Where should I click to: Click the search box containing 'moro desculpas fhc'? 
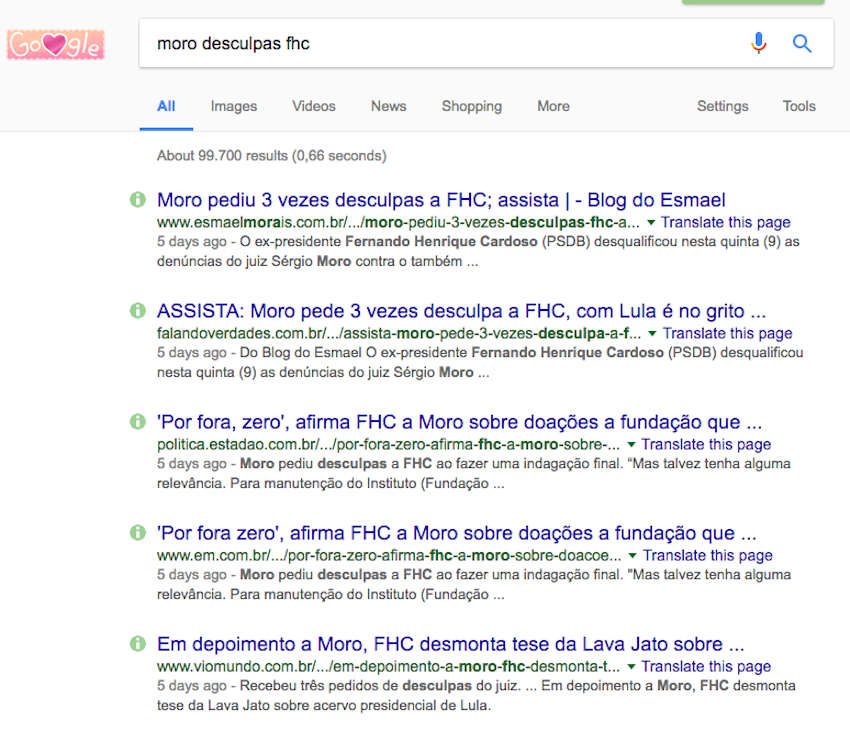pos(440,44)
